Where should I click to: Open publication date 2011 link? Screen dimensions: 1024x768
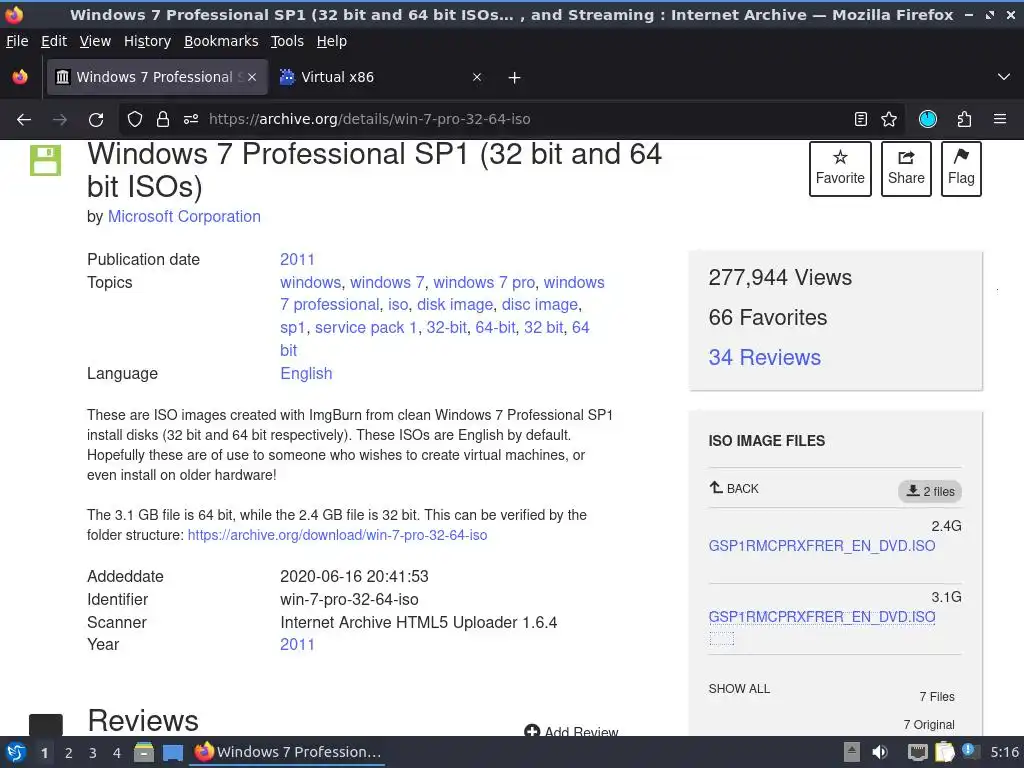pyautogui.click(x=297, y=259)
